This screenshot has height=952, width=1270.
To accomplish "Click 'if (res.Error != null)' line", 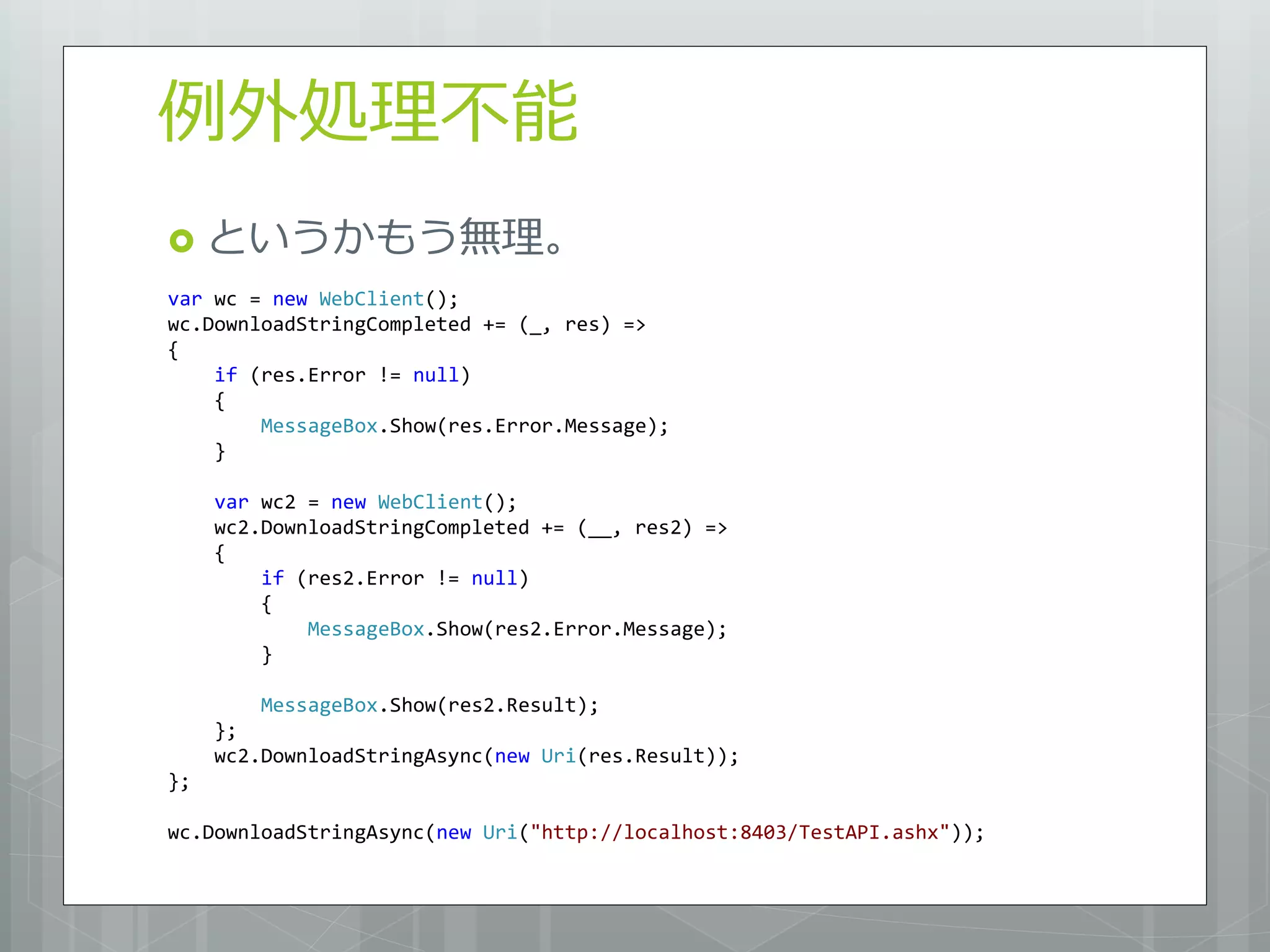I will [x=342, y=376].
